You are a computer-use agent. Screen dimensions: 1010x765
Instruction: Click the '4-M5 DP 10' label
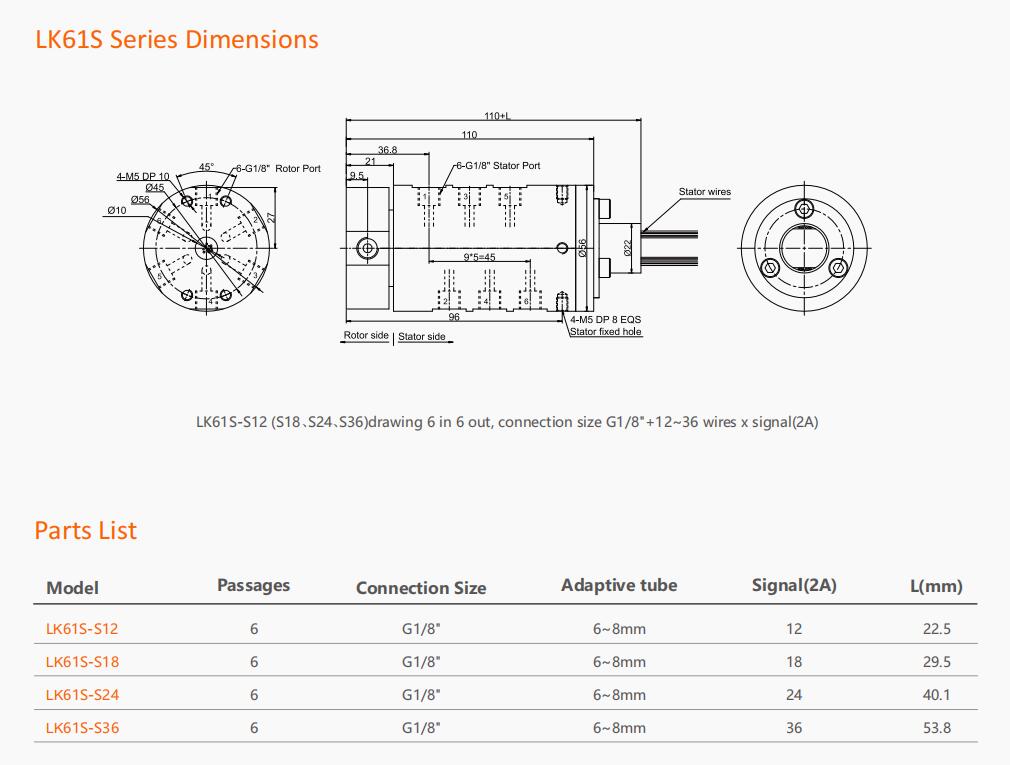(x=143, y=176)
